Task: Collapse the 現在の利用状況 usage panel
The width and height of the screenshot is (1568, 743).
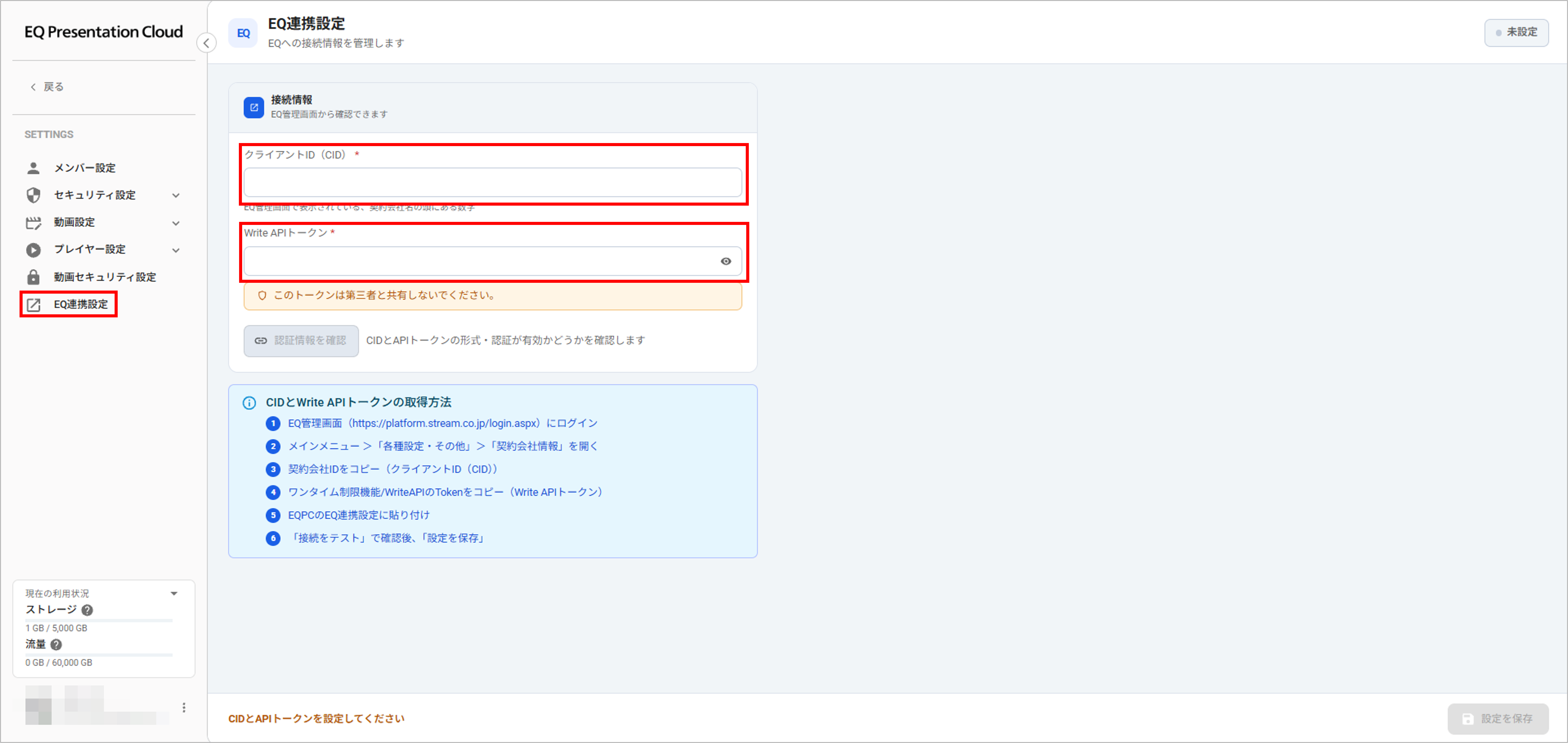Action: (174, 593)
